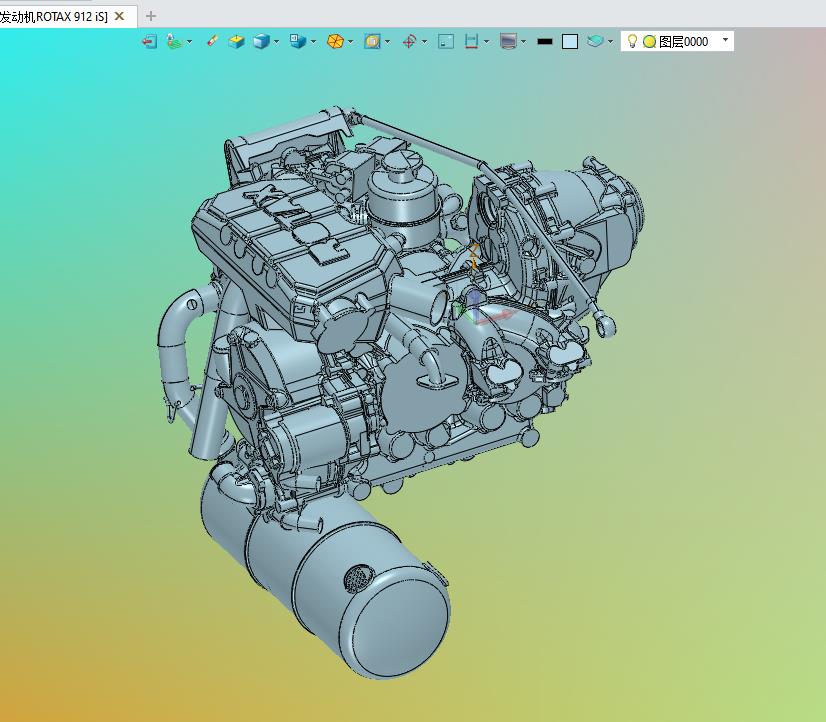Select the blue shaded cube display icon

[x=261, y=41]
